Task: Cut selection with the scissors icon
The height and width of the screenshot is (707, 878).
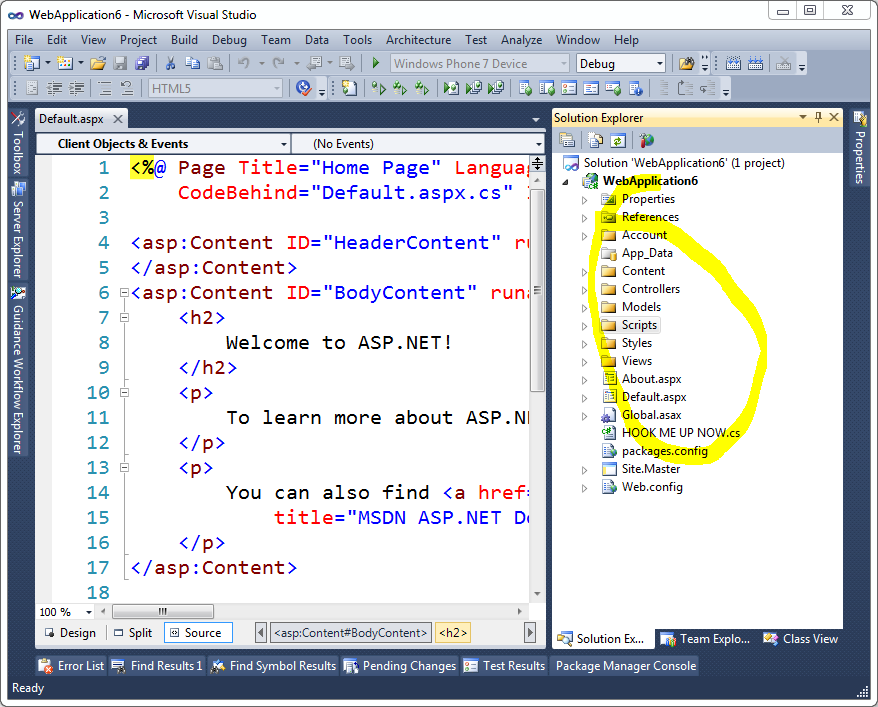Action: 170,63
